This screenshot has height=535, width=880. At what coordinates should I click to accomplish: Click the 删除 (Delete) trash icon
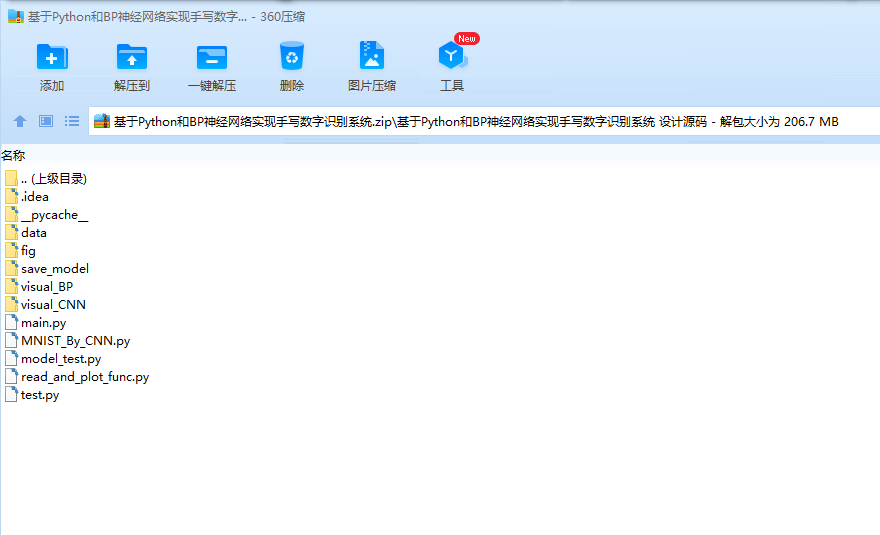292,56
